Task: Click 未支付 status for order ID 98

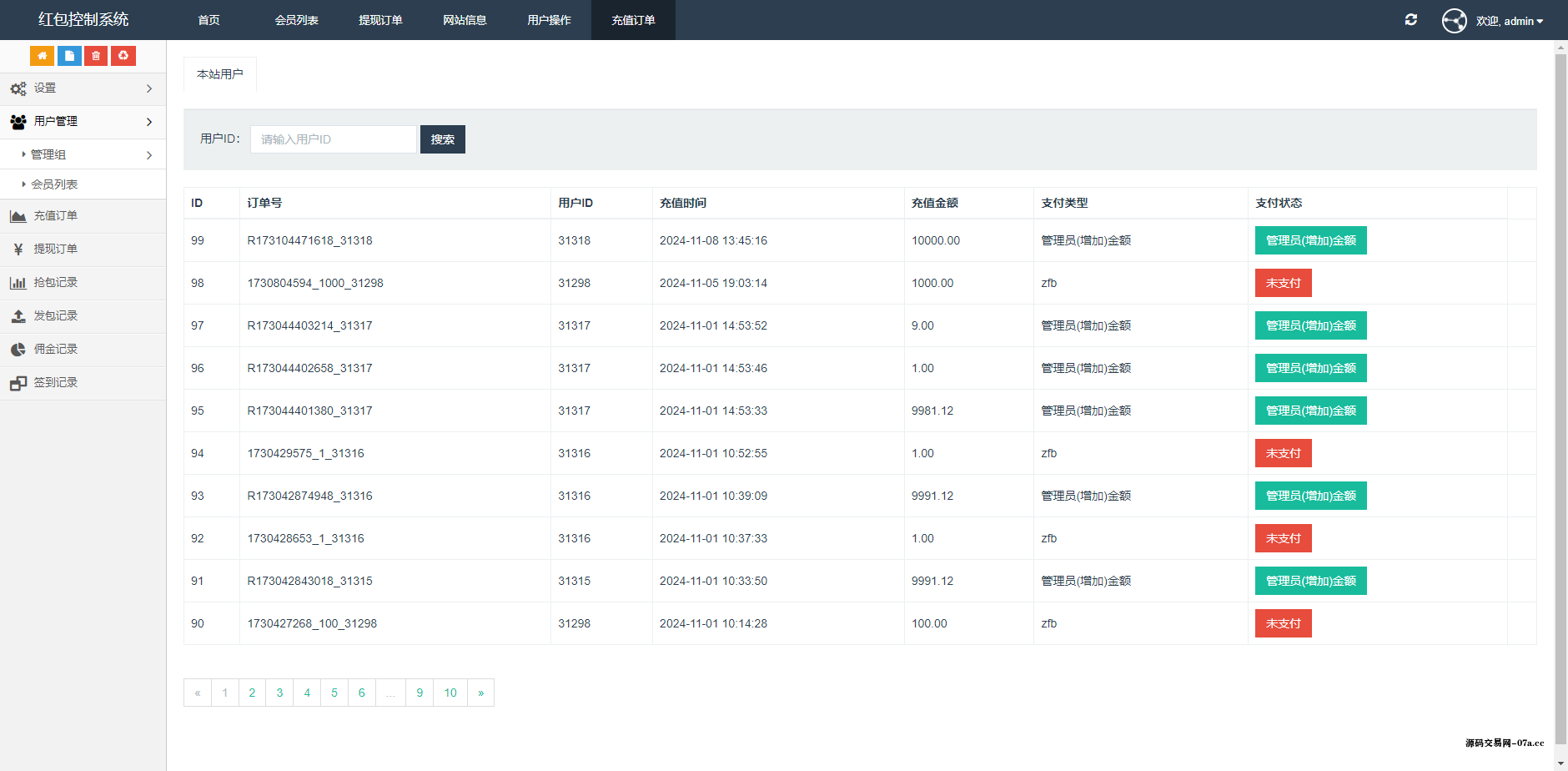Action: pos(1283,284)
